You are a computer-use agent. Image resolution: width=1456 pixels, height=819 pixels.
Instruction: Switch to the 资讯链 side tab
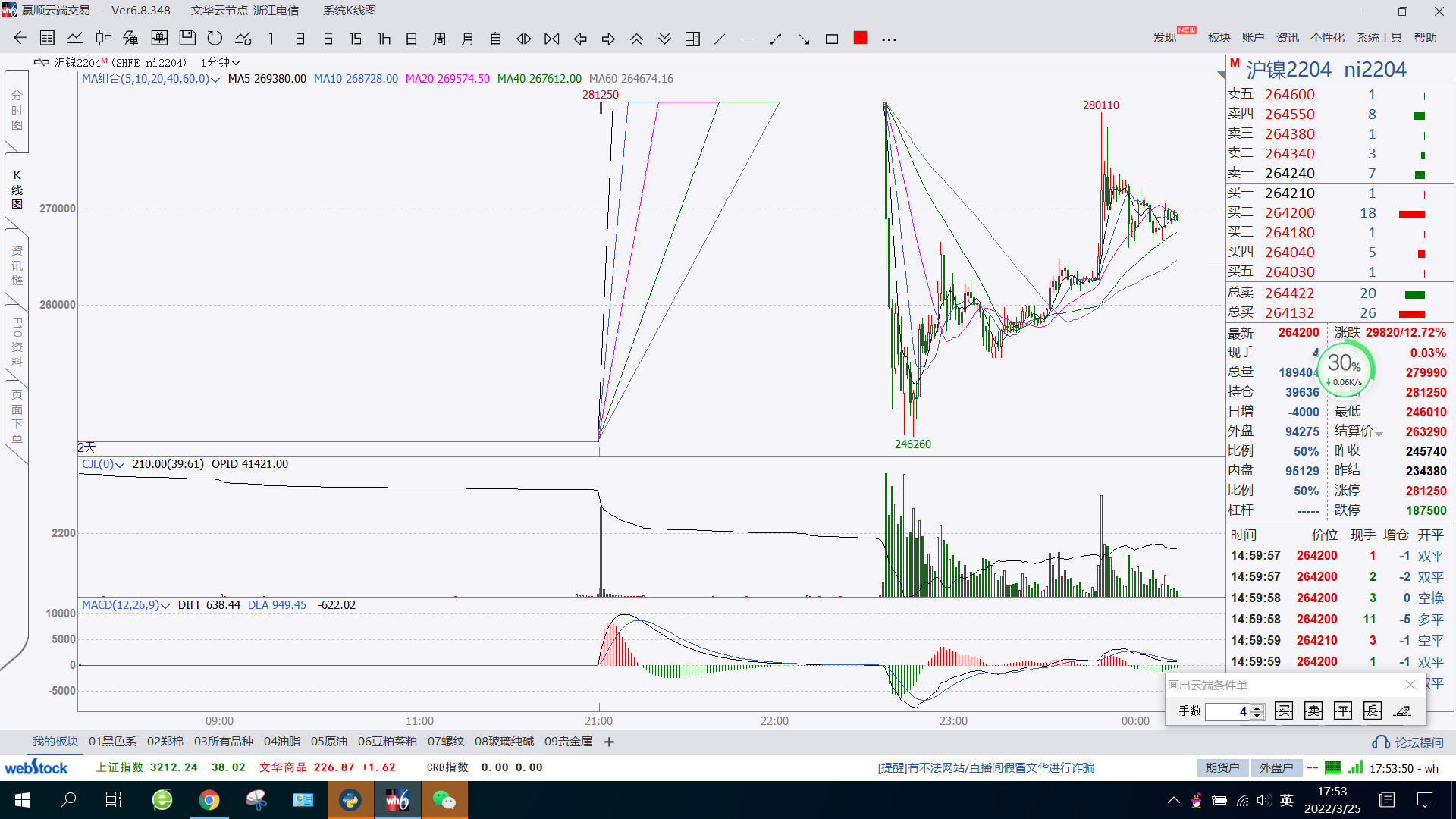click(17, 265)
